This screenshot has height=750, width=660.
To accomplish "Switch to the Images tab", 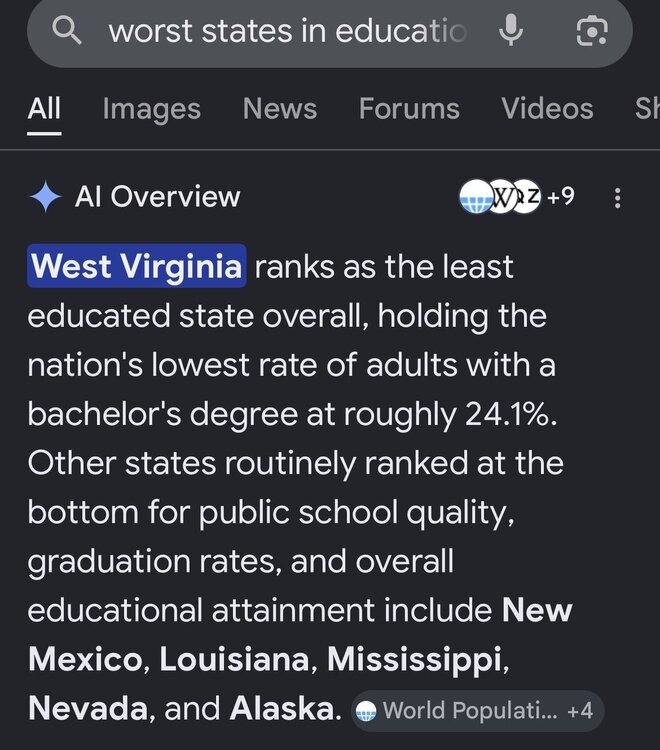I will [x=152, y=110].
